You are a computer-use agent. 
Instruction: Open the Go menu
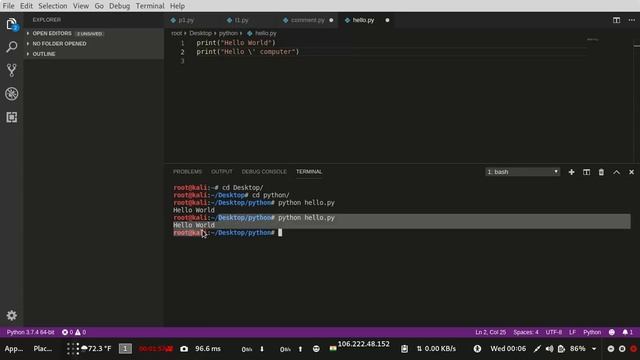click(99, 6)
